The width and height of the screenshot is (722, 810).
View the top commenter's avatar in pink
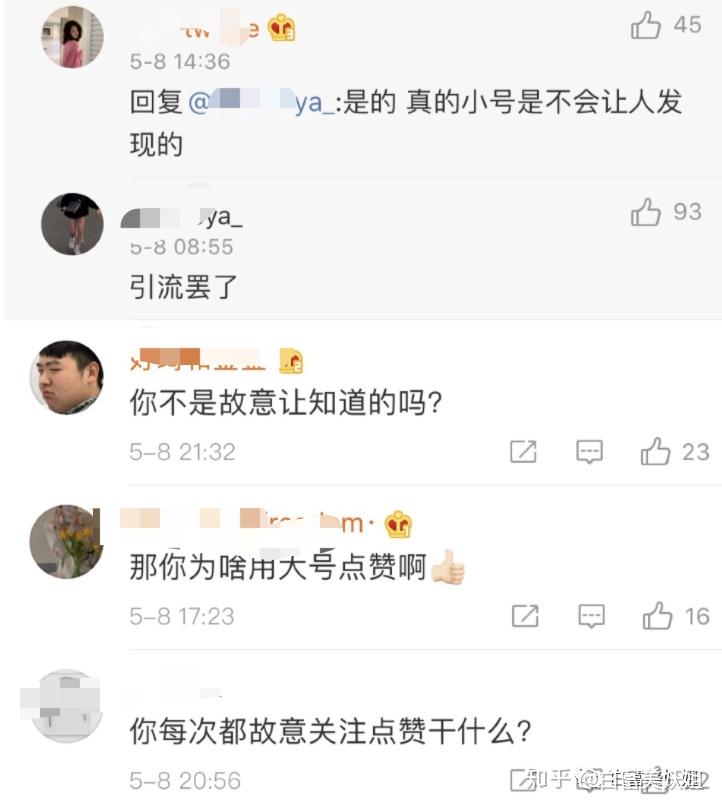click(x=72, y=37)
